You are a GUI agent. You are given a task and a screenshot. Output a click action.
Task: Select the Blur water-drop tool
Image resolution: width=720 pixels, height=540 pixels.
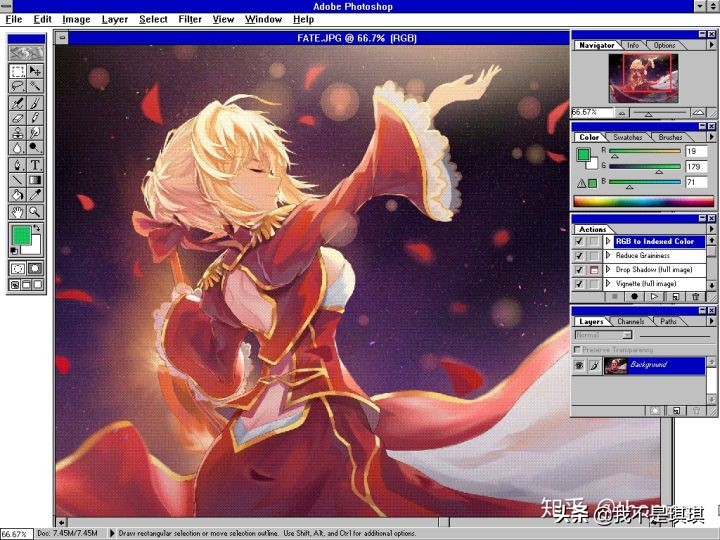18,148
